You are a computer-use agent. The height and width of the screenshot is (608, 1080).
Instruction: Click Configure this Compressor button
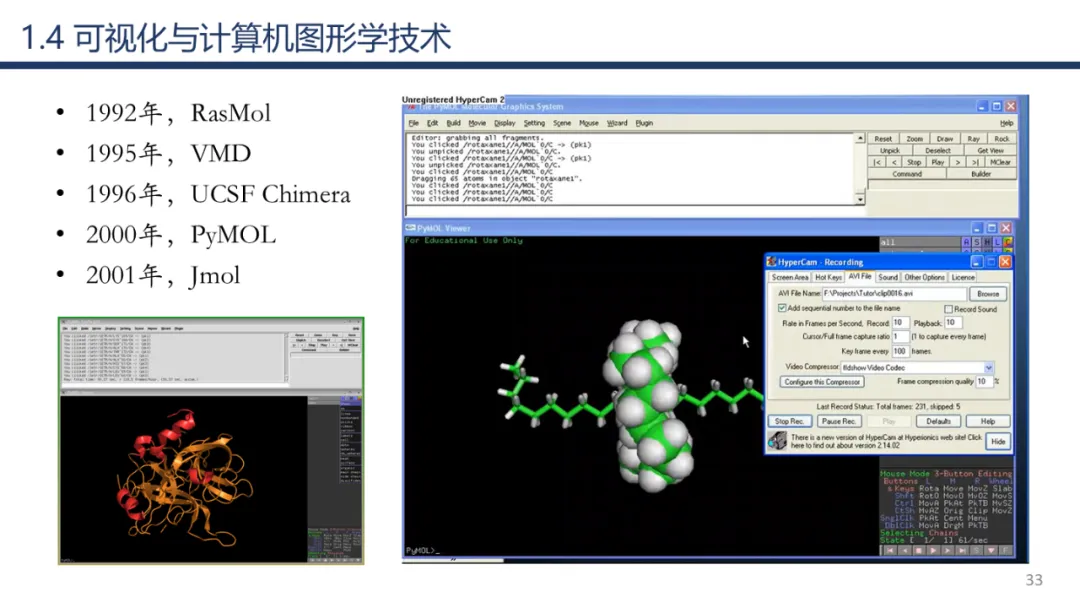coord(822,382)
